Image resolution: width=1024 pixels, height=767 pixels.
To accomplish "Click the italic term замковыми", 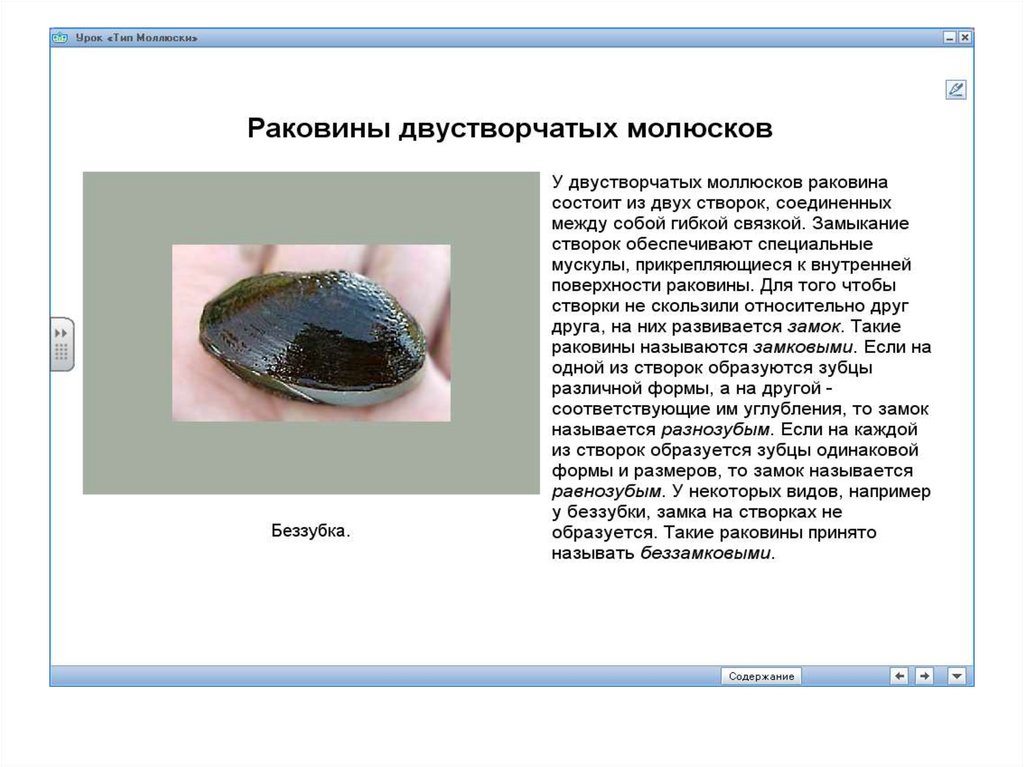I will click(x=803, y=347).
